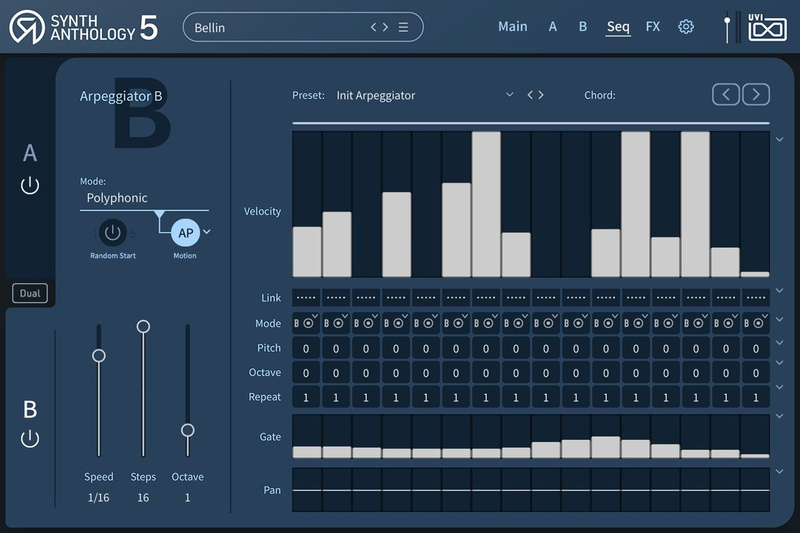Switch to the B tab in header

(583, 27)
